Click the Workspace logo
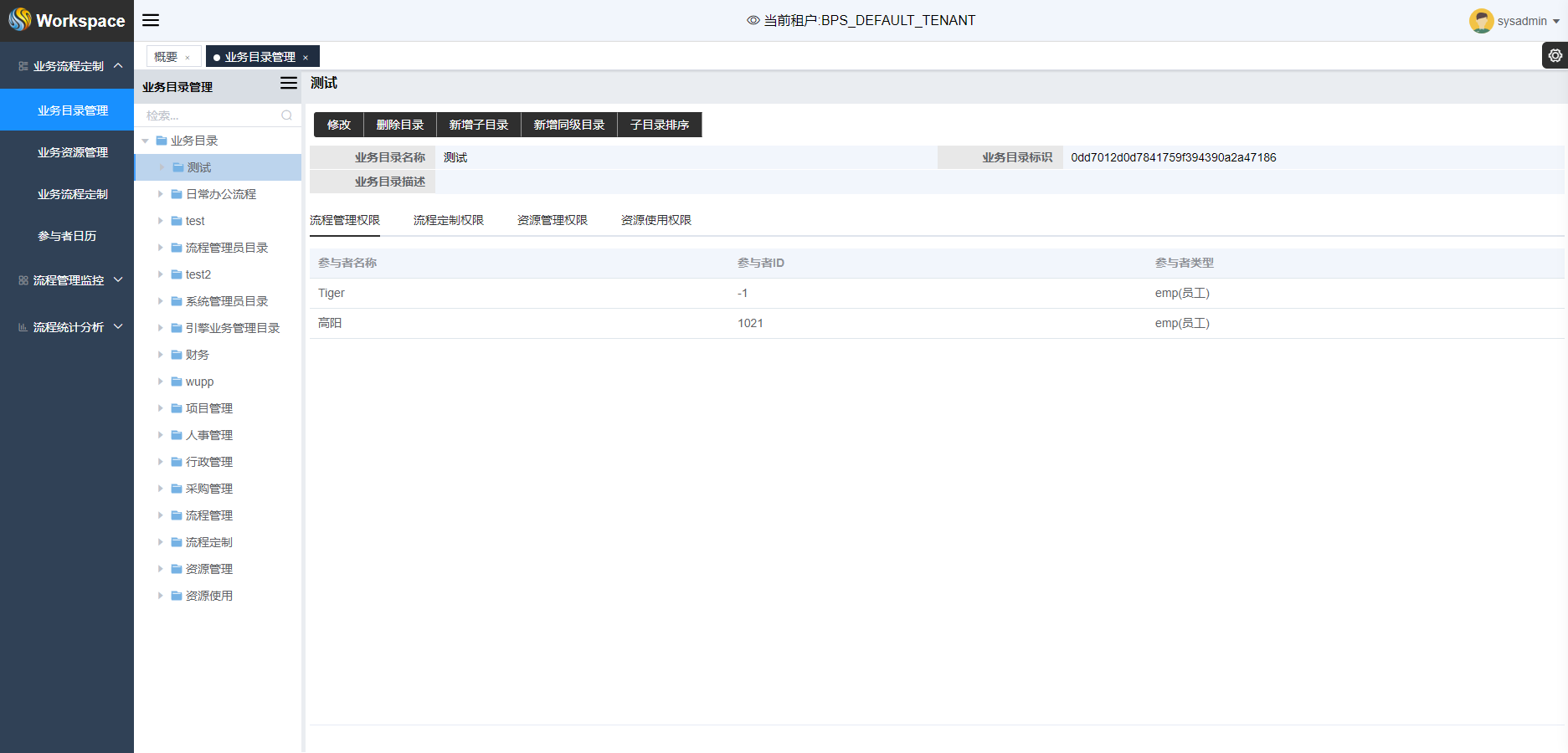 [x=67, y=20]
